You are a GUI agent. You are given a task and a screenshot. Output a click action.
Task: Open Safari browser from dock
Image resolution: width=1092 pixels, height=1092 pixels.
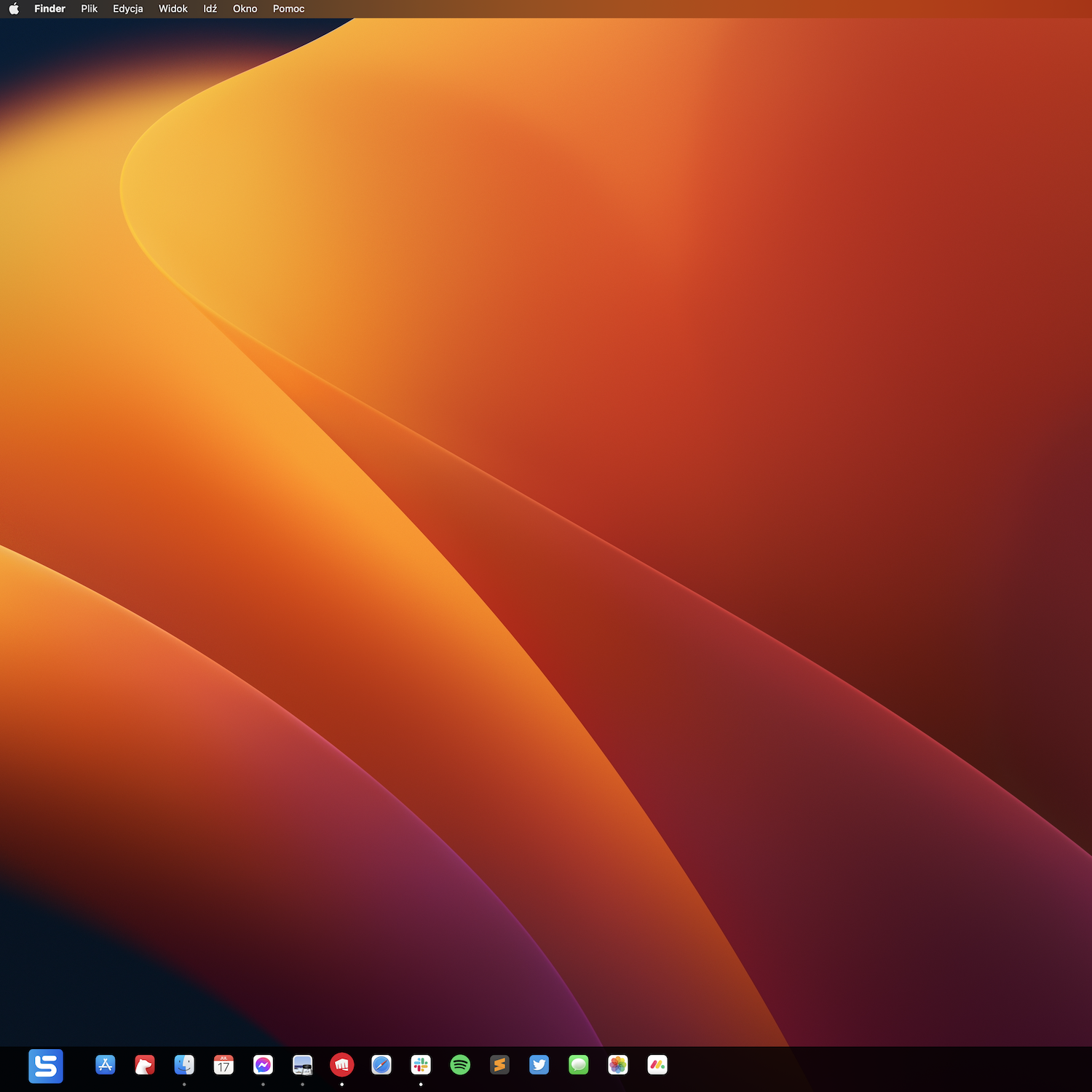pyautogui.click(x=381, y=1065)
